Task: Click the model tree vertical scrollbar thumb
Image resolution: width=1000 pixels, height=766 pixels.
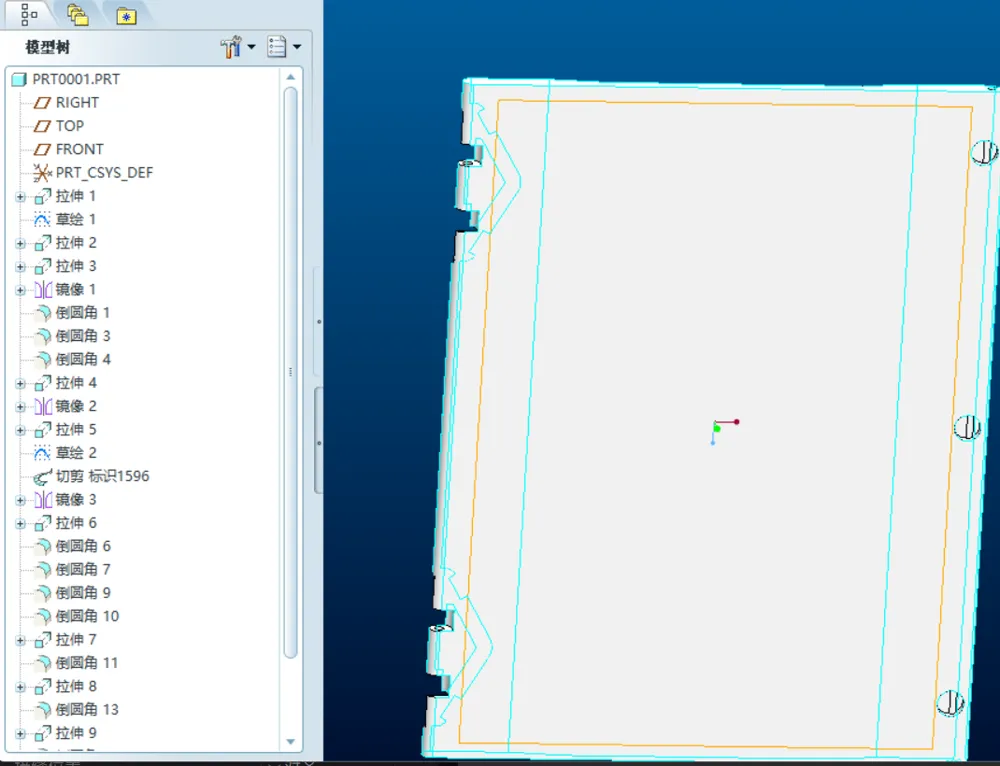Action: (x=291, y=373)
